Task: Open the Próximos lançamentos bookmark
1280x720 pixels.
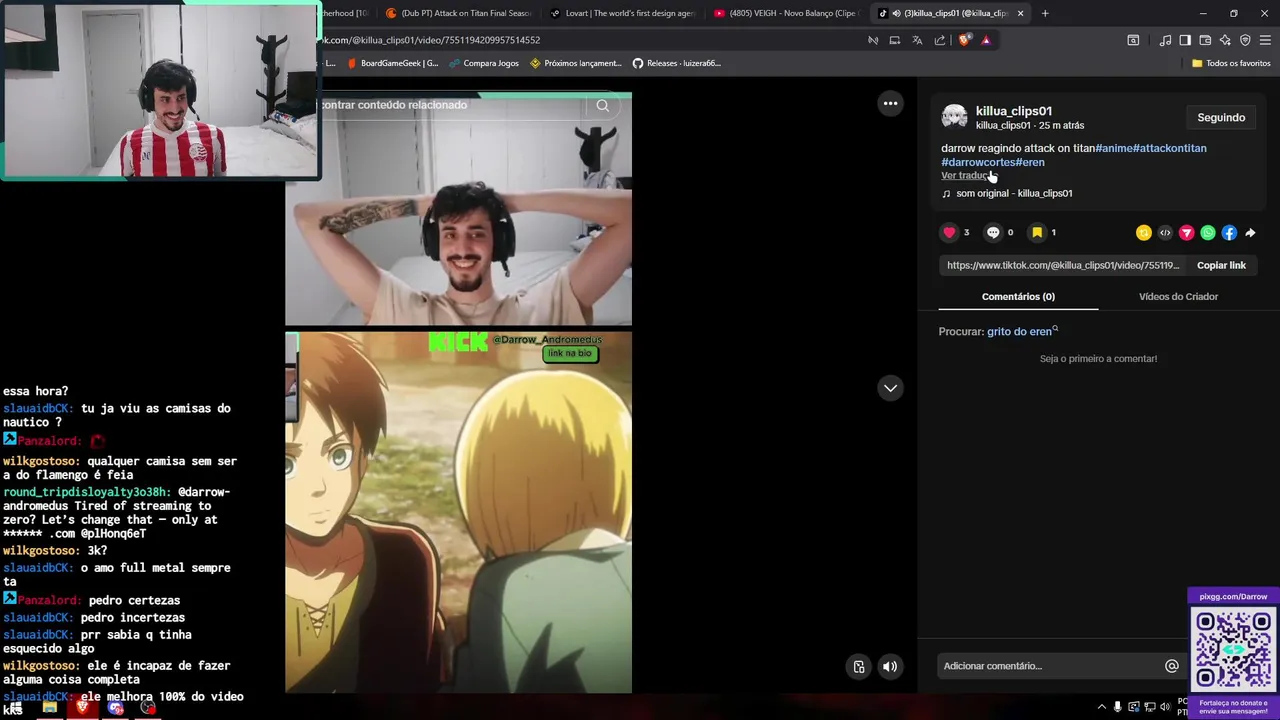Action: (x=576, y=63)
